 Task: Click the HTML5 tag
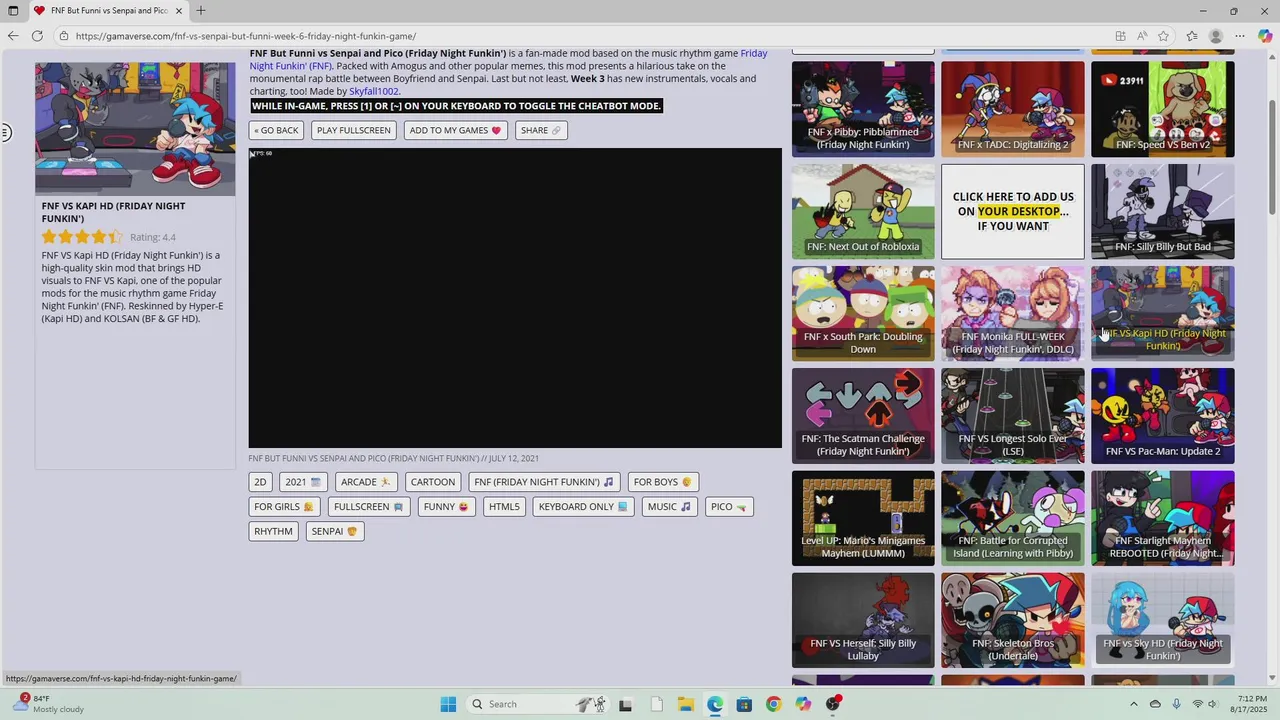[504, 507]
